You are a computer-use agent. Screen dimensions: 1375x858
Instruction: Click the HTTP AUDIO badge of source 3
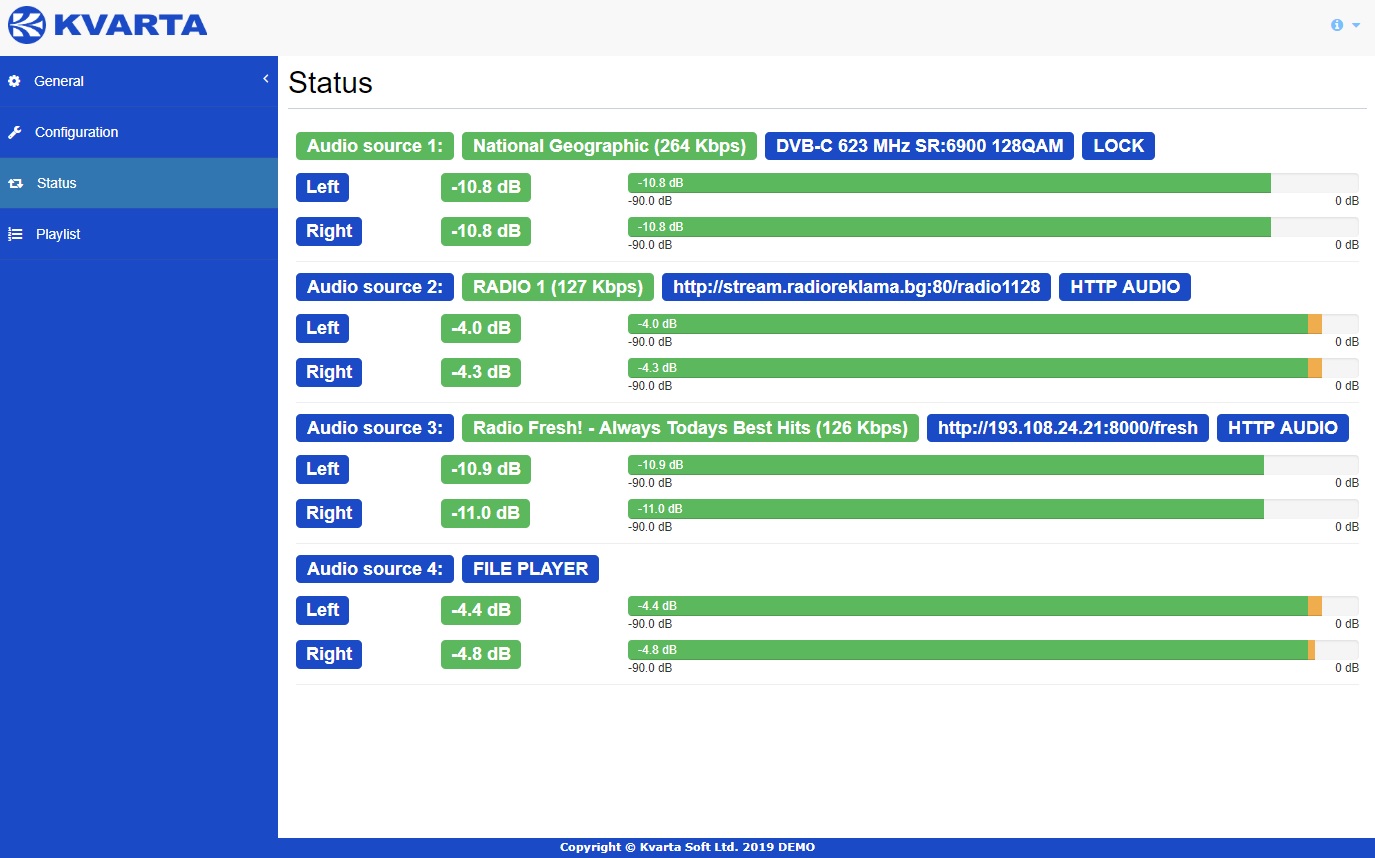coord(1283,428)
